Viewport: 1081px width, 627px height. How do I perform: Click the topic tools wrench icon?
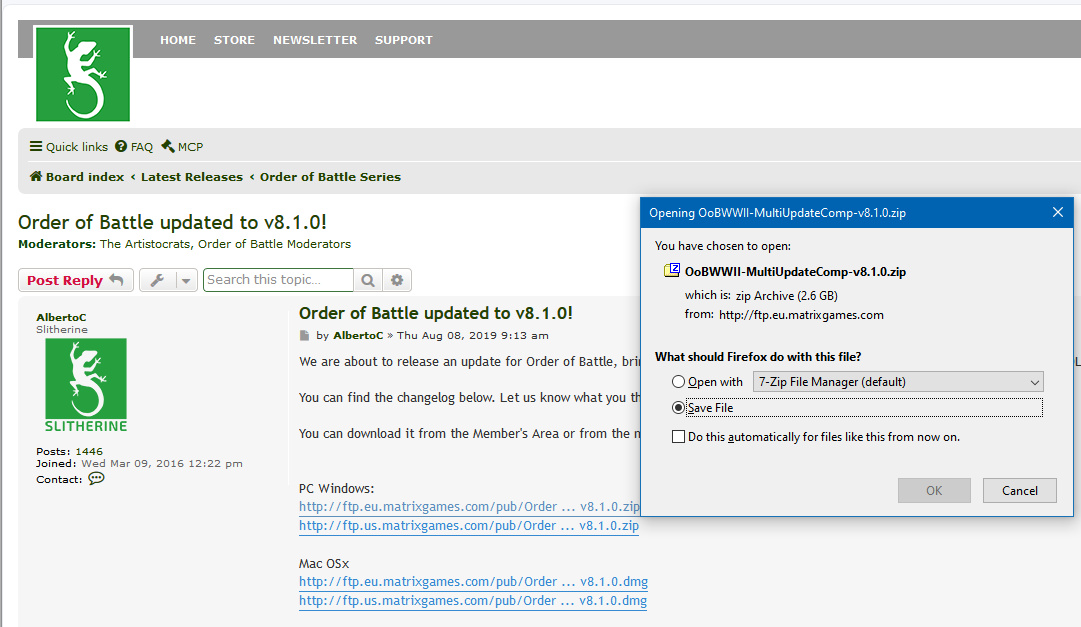click(157, 280)
